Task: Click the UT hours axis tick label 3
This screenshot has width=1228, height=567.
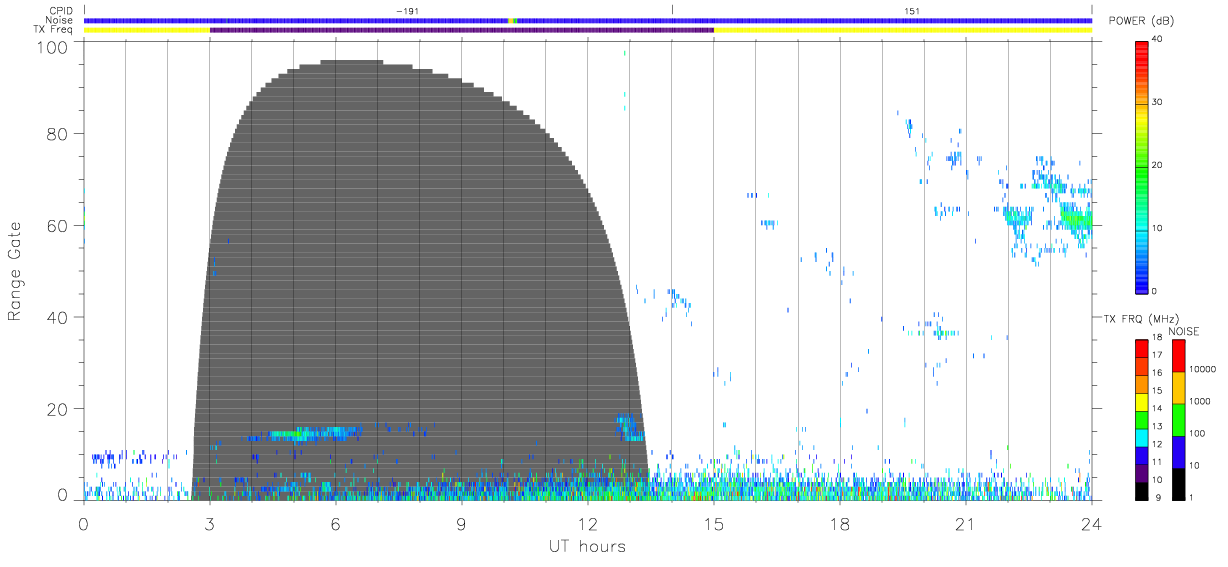Action: coord(210,523)
